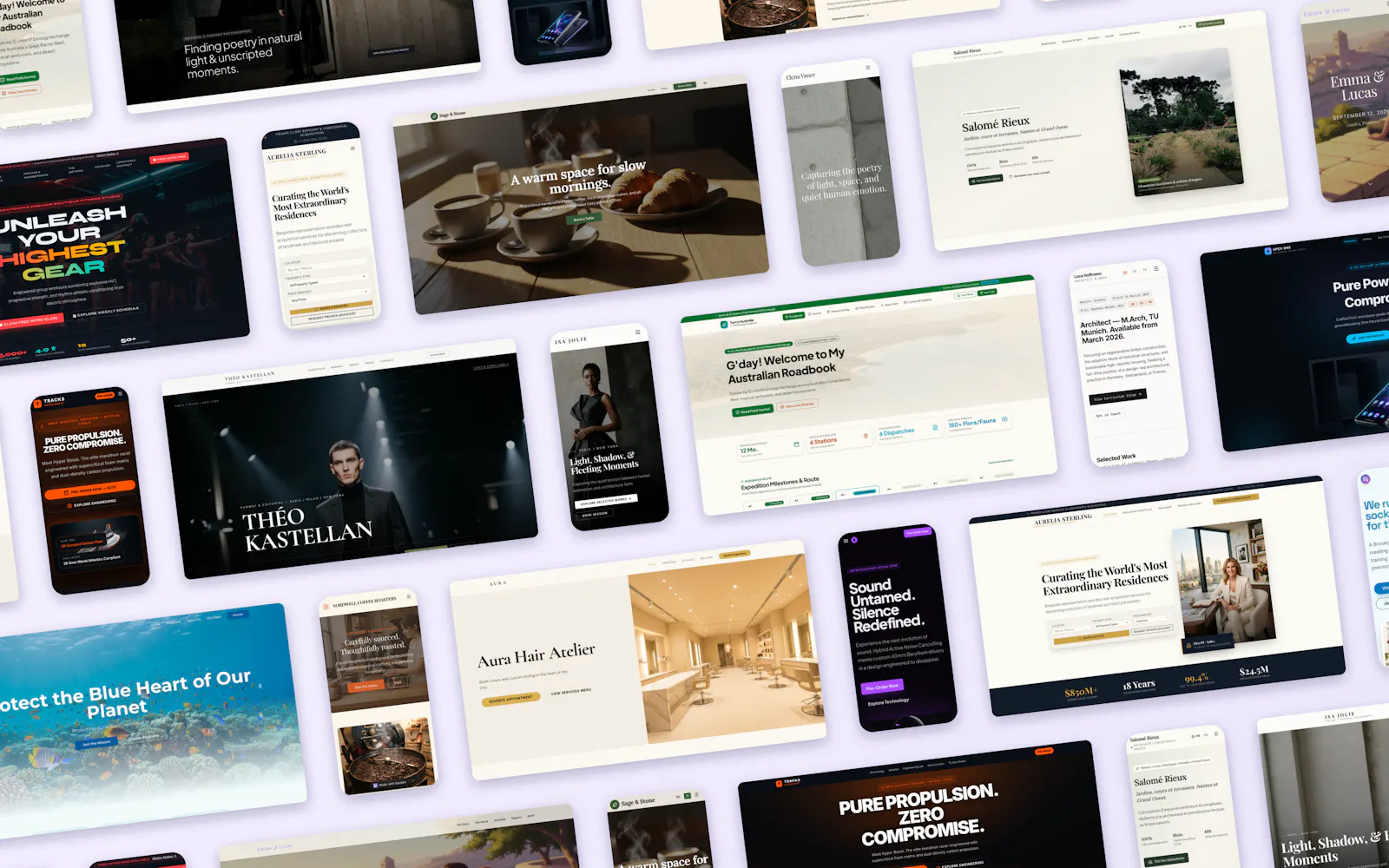Viewport: 1389px width, 868px height.
Task: Select Roadbook tab in center Australian Roadbook mockup
Action: [x=793, y=316]
